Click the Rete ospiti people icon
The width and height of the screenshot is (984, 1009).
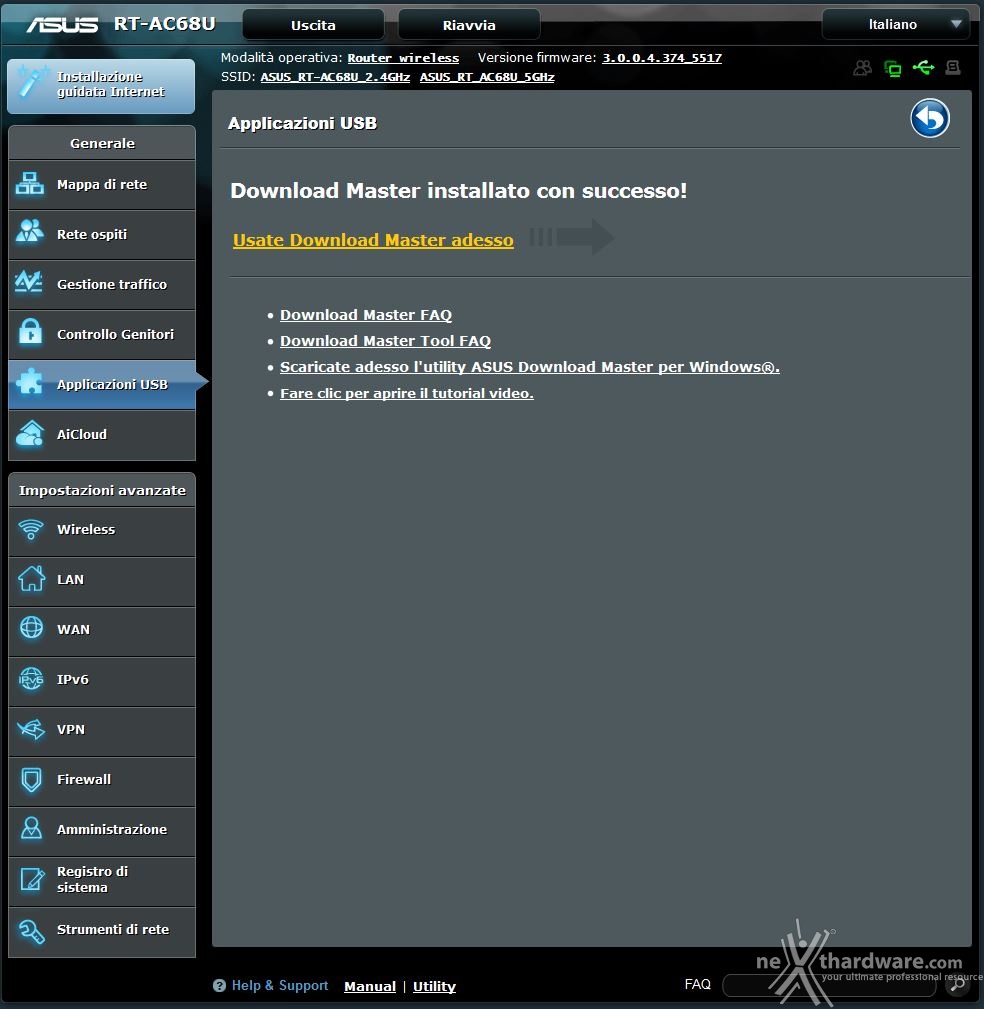(30, 231)
